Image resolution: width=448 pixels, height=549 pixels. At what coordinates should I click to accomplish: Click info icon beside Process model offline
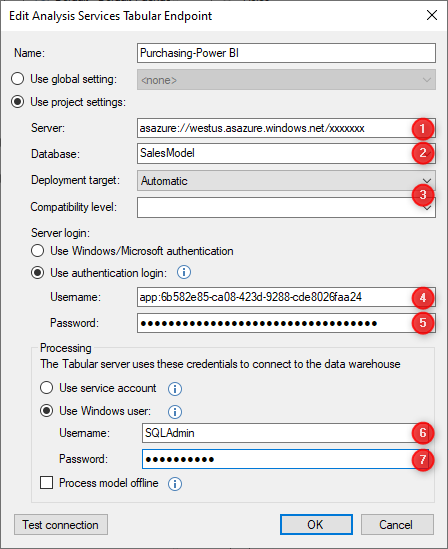click(x=175, y=484)
